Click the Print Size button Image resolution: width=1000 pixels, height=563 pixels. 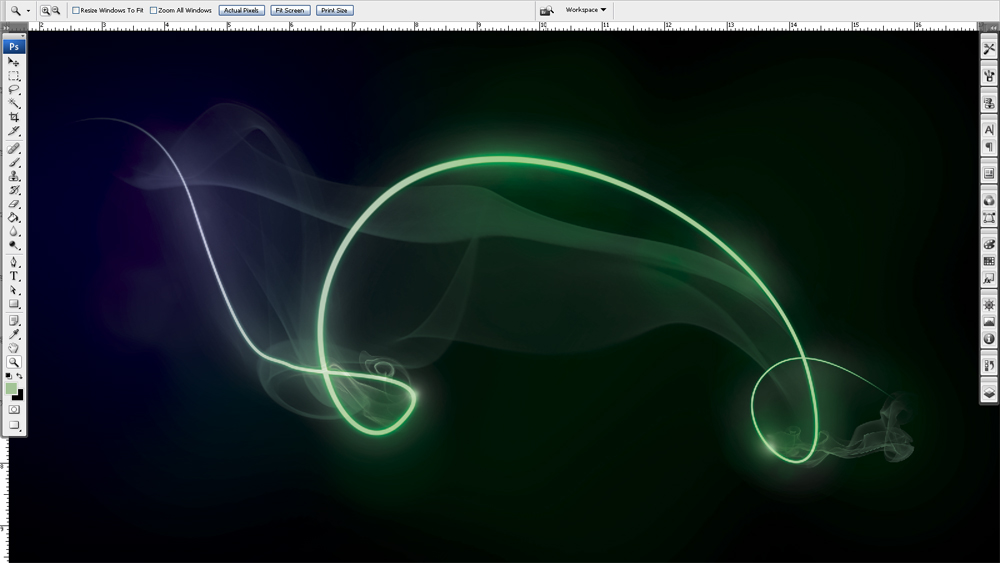point(335,10)
